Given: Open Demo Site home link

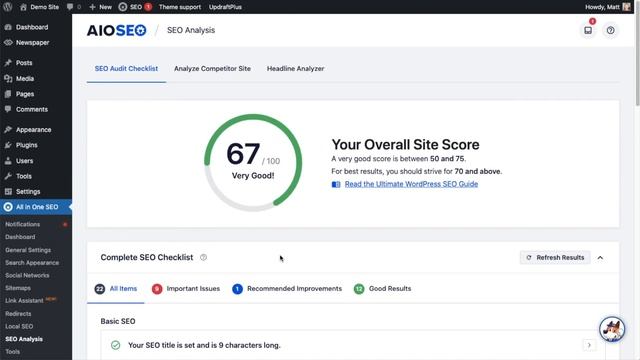Looking at the screenshot, I should (39, 7).
